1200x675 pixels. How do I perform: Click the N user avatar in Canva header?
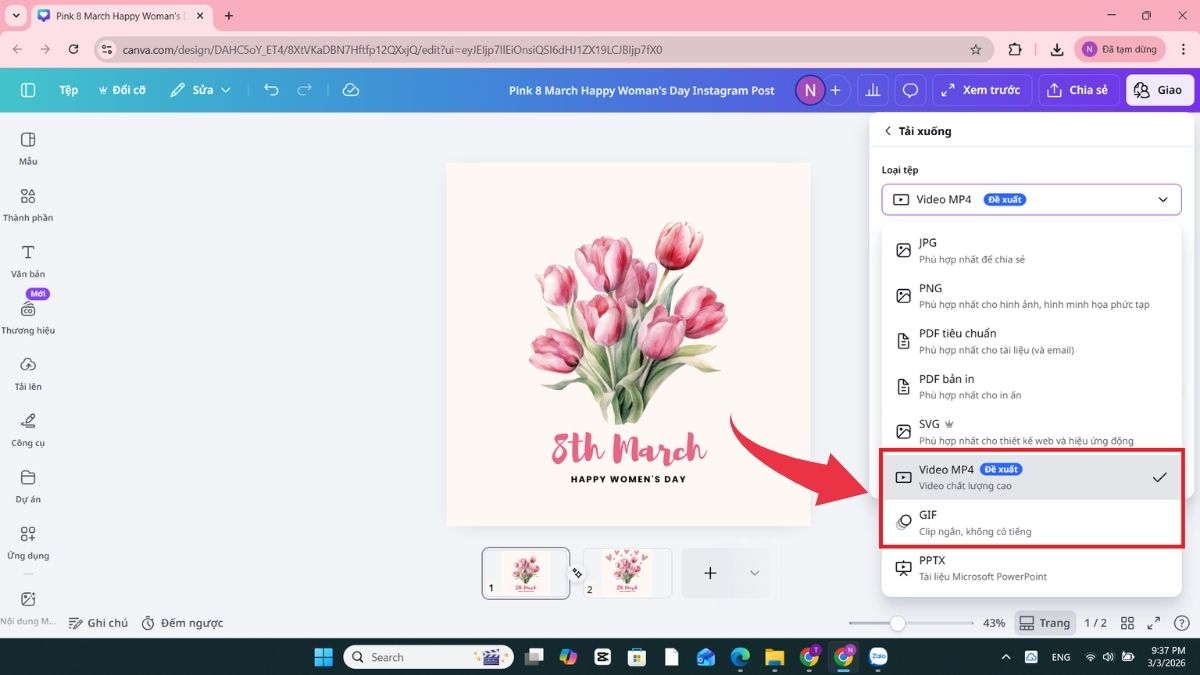pyautogui.click(x=809, y=90)
